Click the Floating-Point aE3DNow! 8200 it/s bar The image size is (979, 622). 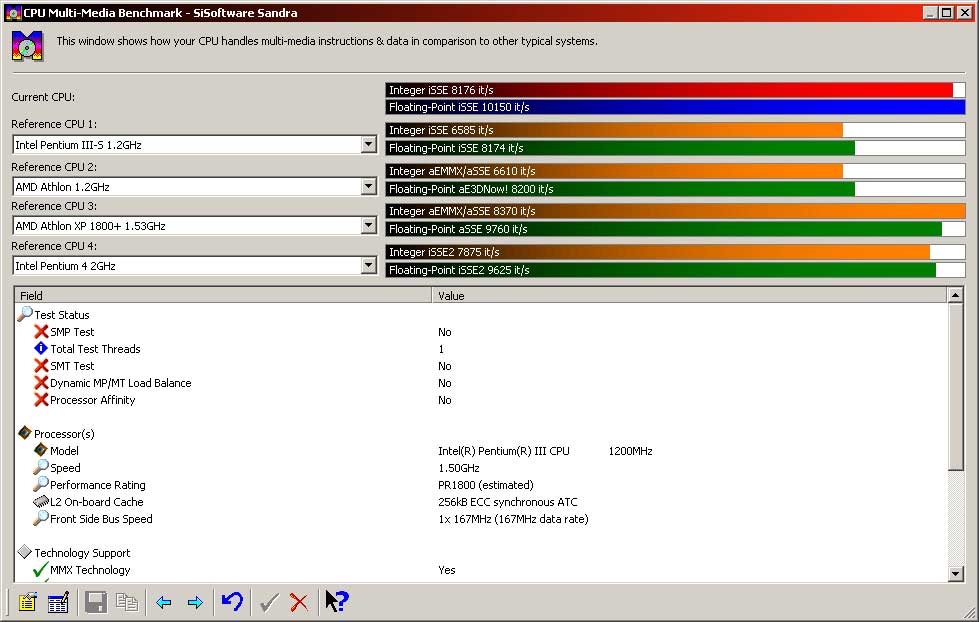coord(676,189)
